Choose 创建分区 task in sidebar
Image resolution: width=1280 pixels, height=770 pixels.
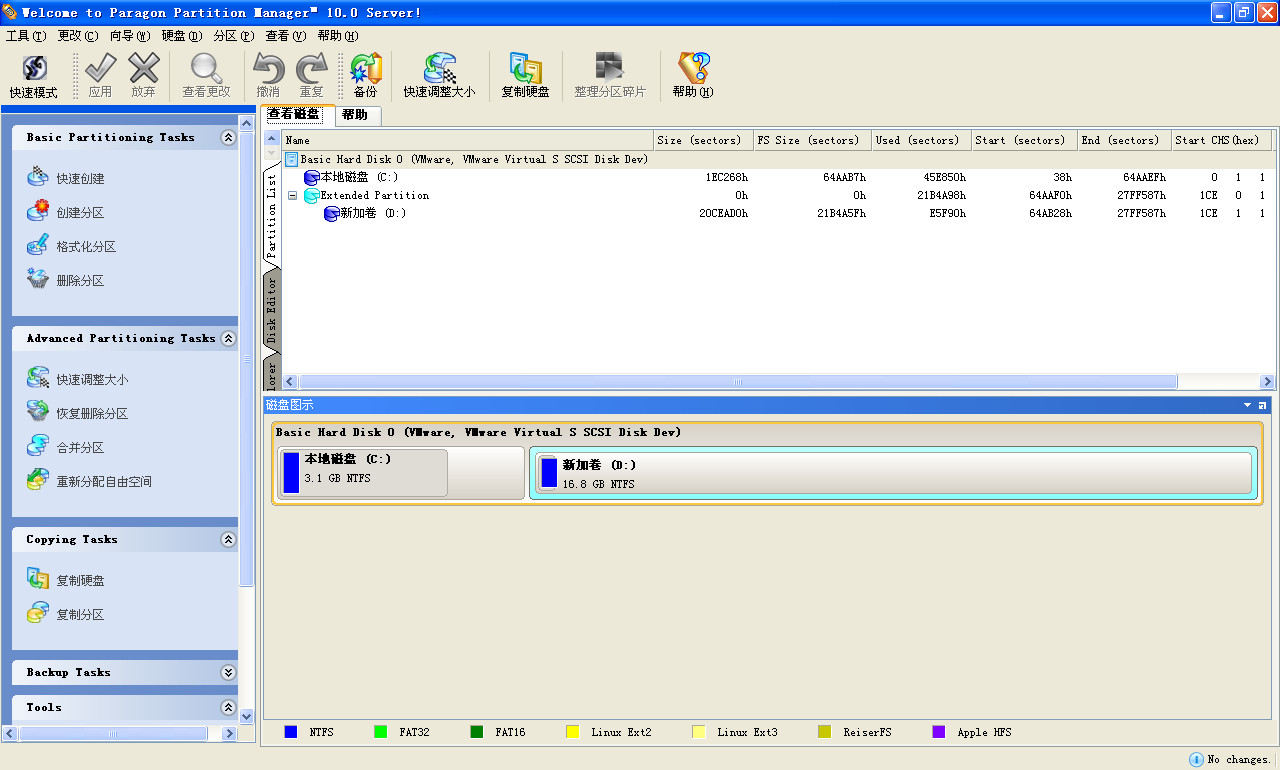tap(80, 213)
